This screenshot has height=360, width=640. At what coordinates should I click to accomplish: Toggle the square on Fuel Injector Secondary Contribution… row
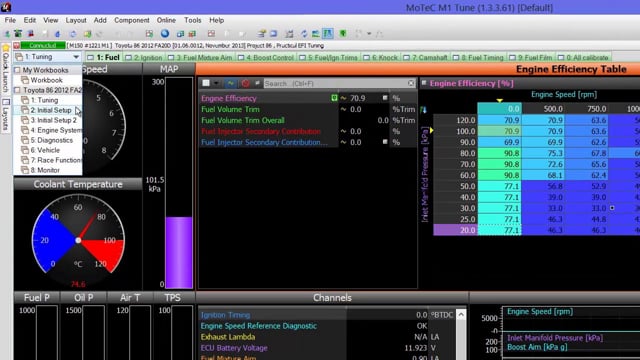385,142
